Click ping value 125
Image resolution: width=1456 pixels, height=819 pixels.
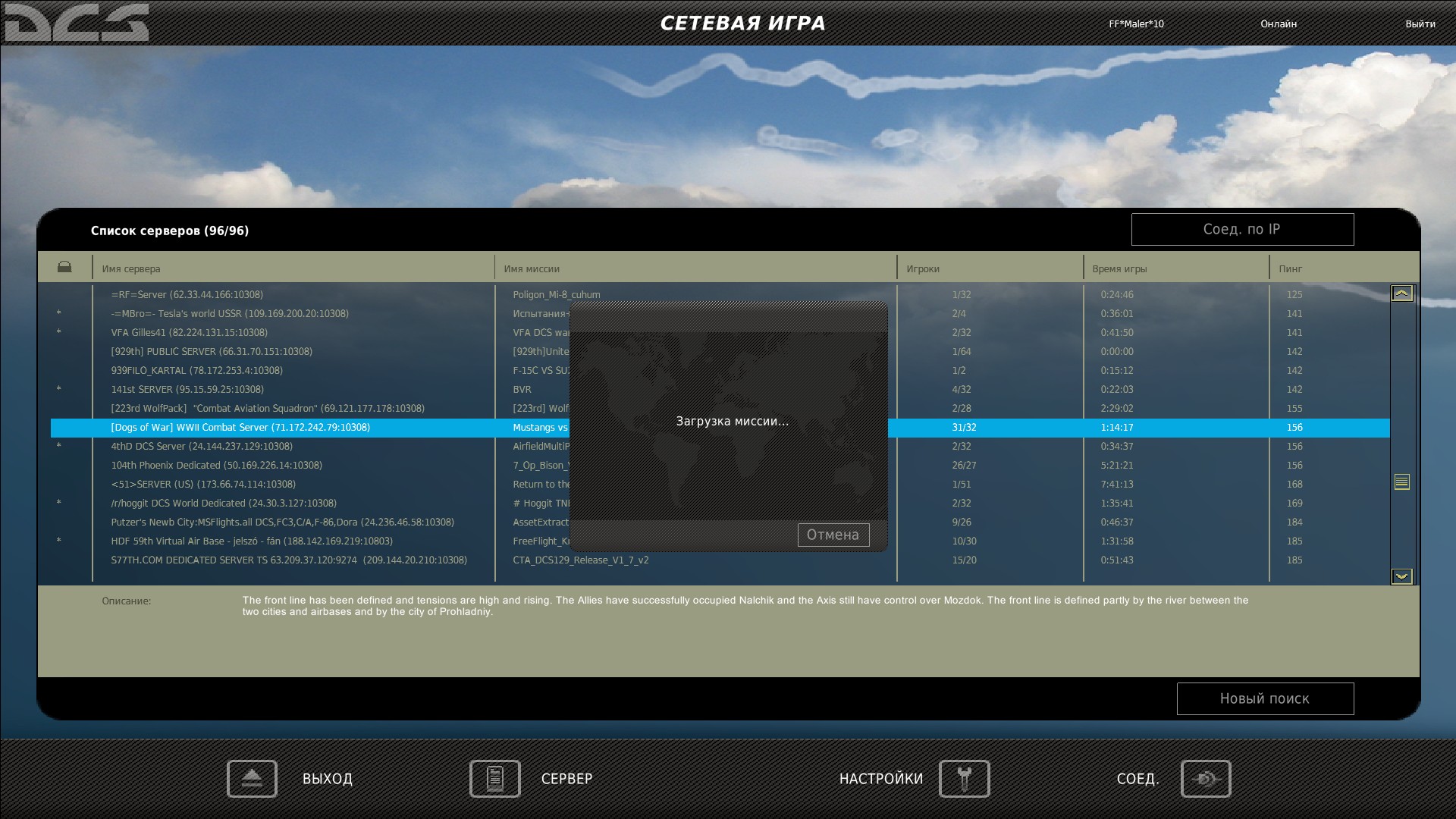pos(1294,294)
